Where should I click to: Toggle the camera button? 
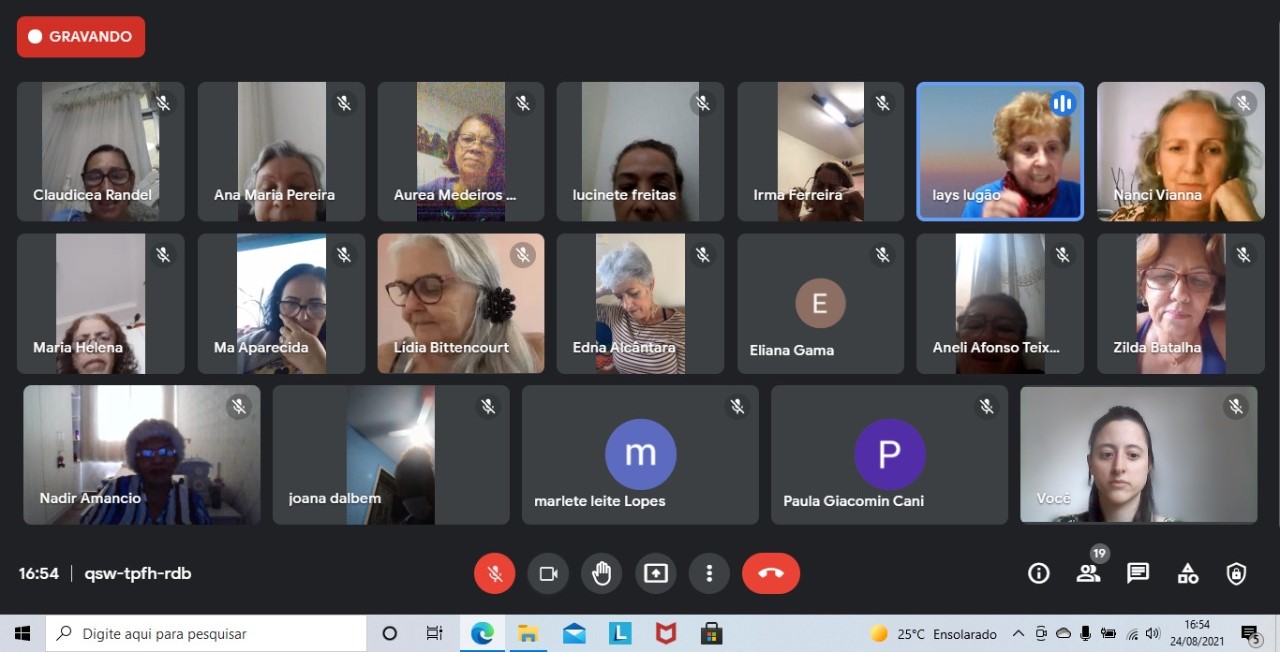point(548,574)
